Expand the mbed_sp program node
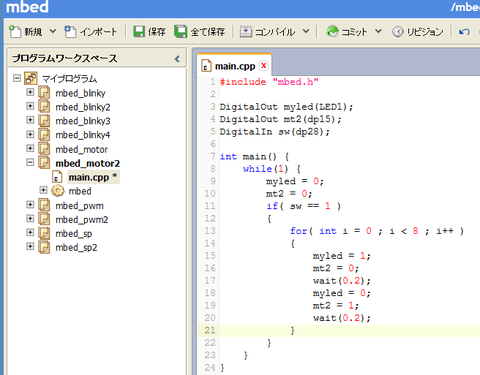 (30, 232)
